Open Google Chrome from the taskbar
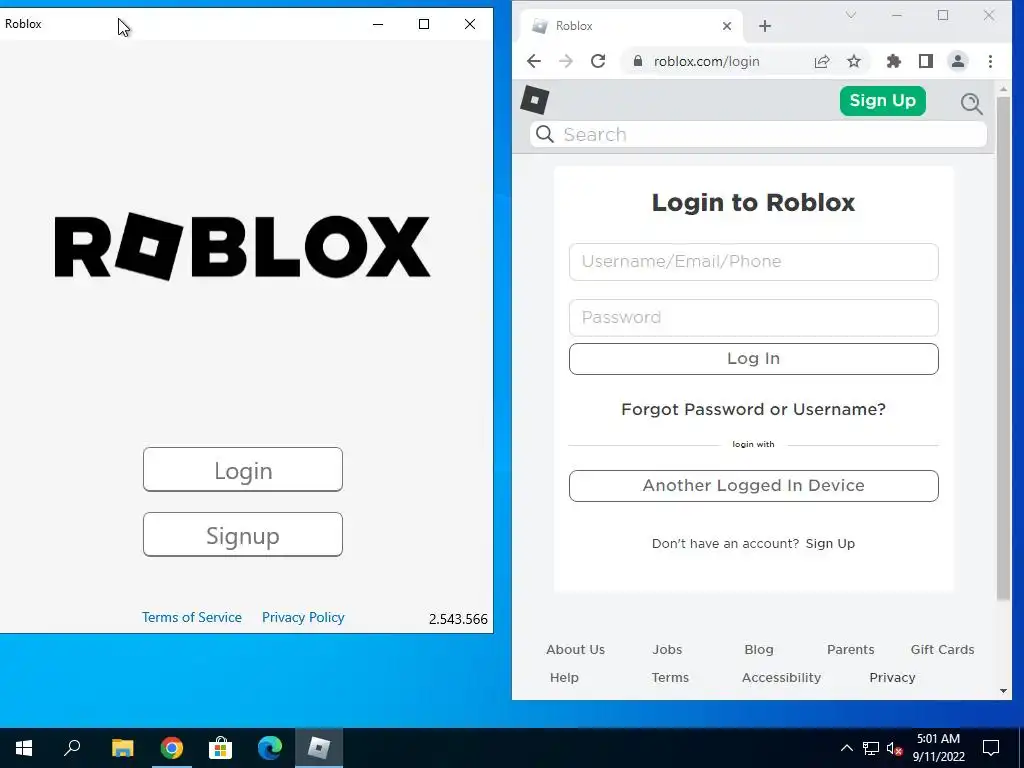The image size is (1024, 768). 172,748
